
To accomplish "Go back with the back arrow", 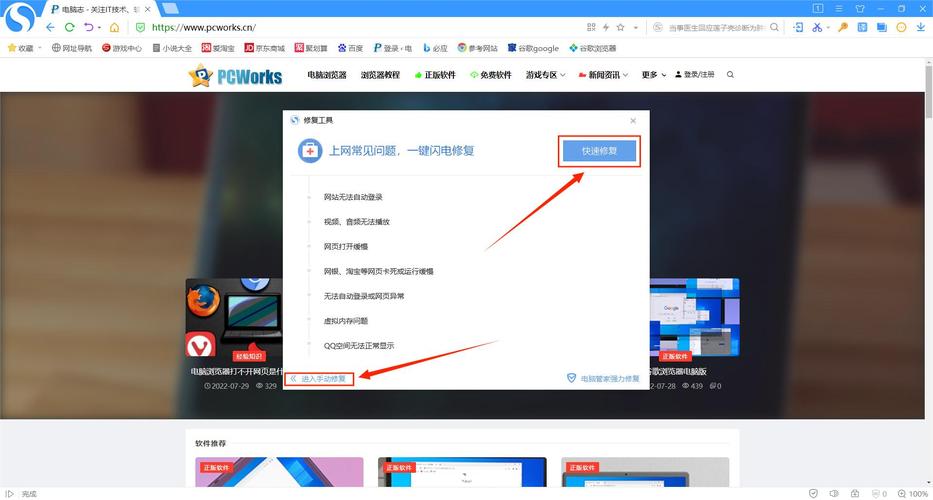I will [51, 27].
